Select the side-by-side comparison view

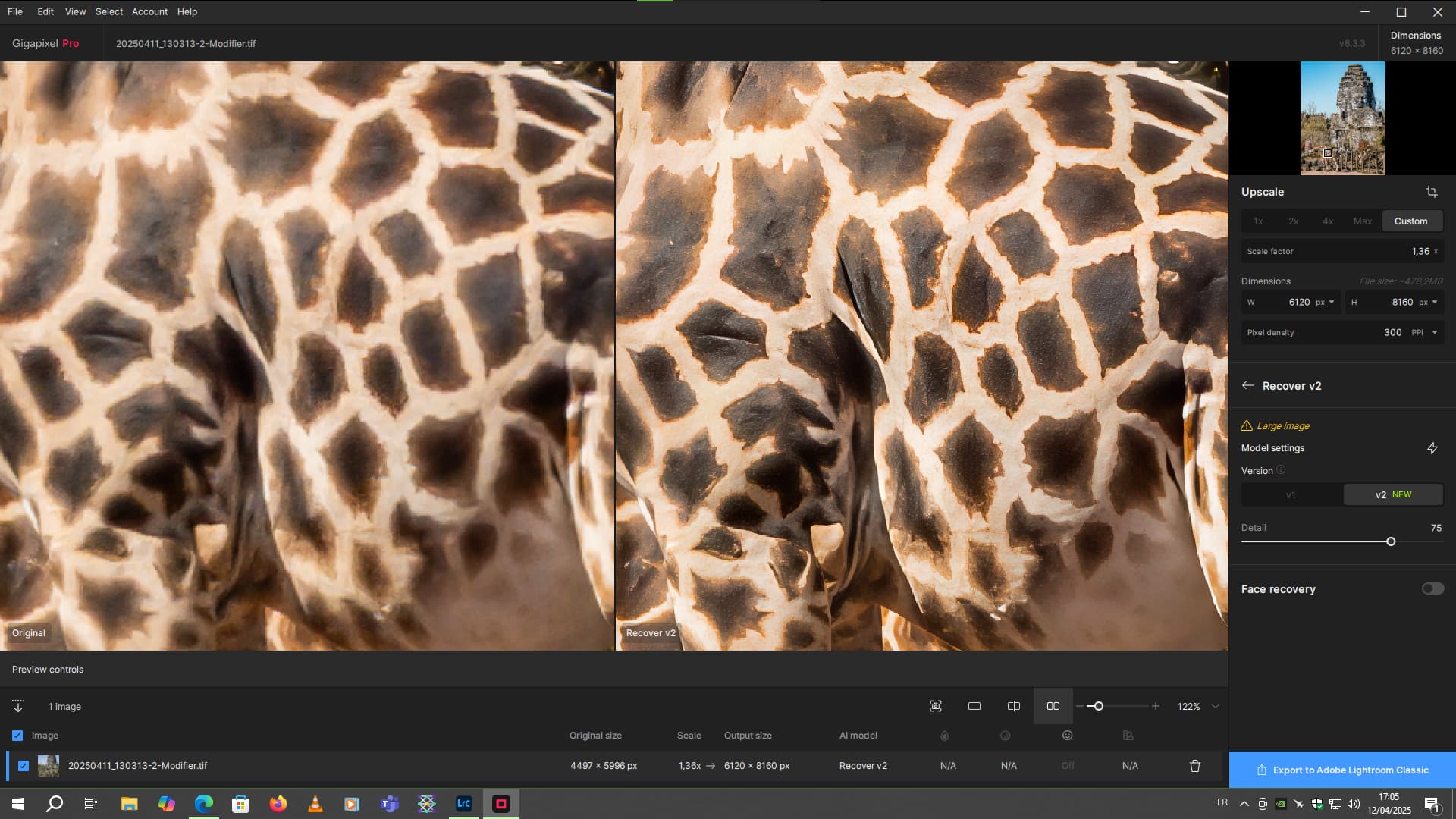pyautogui.click(x=1053, y=706)
